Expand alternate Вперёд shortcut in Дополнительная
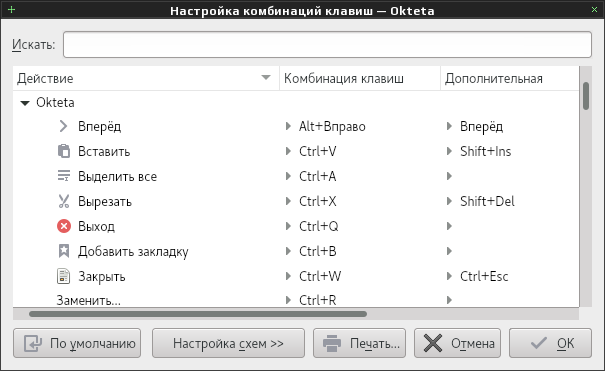The image size is (605, 371). point(449,126)
